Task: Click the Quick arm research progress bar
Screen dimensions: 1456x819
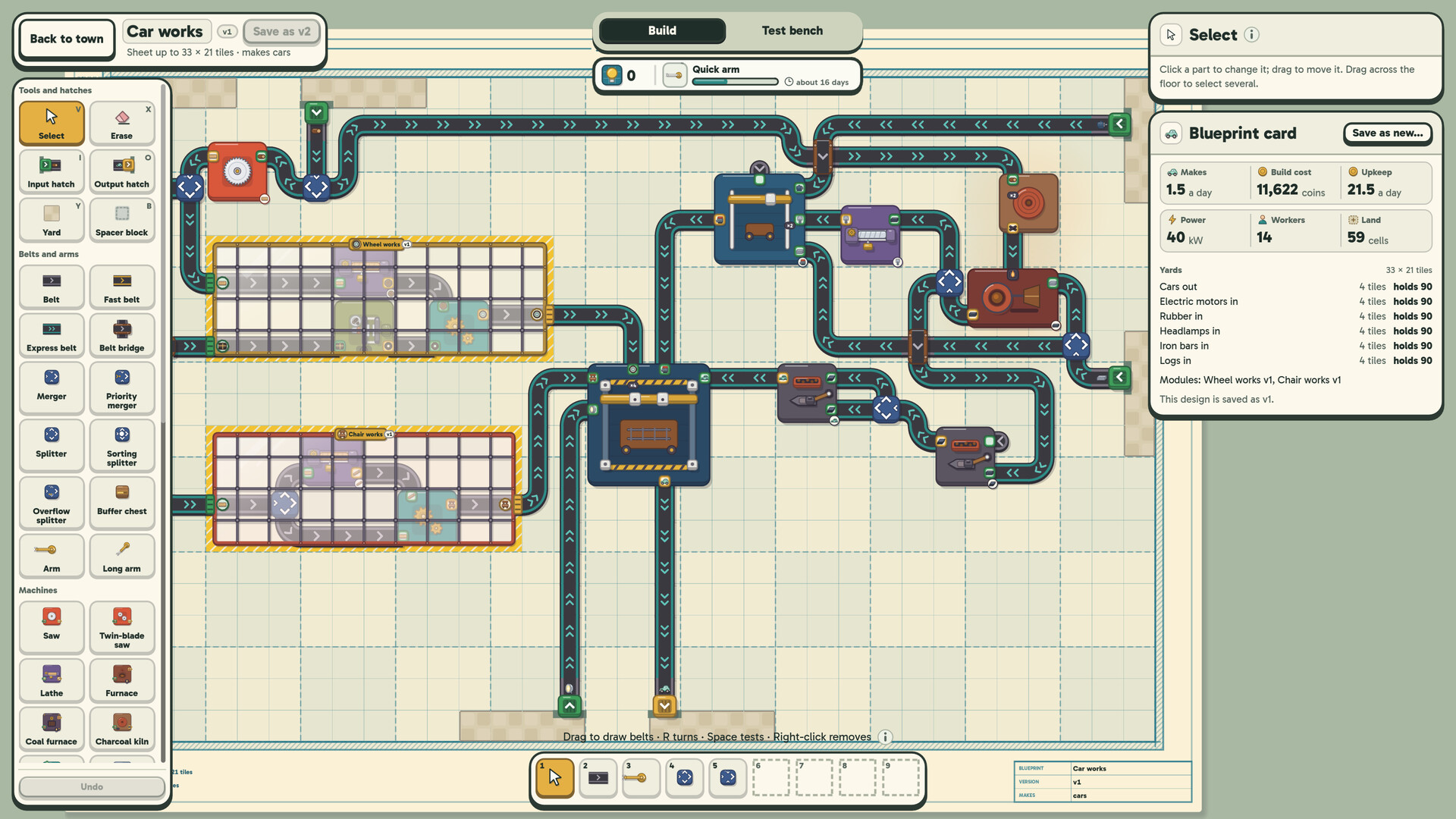Action: (735, 82)
